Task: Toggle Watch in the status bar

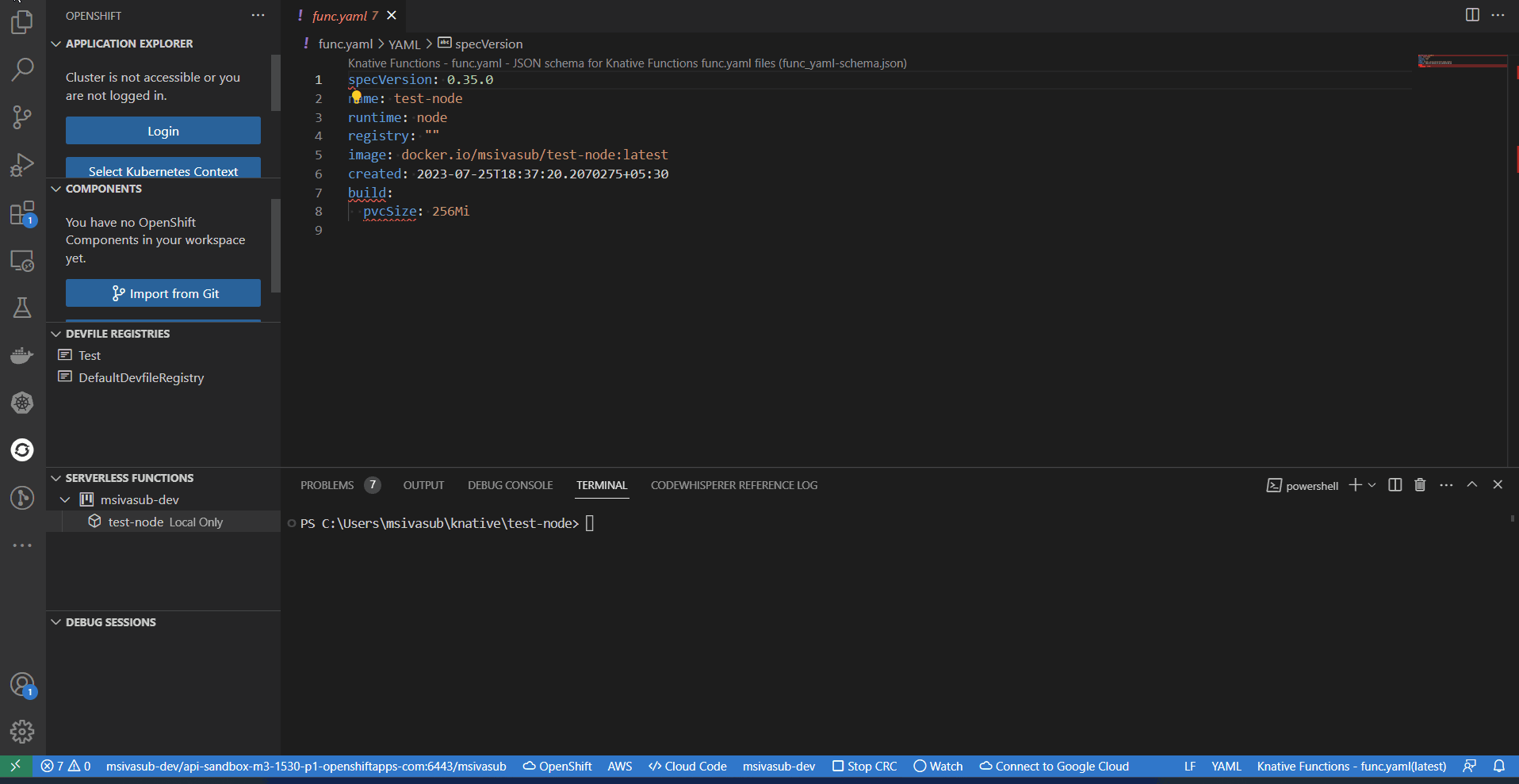Action: (x=938, y=767)
